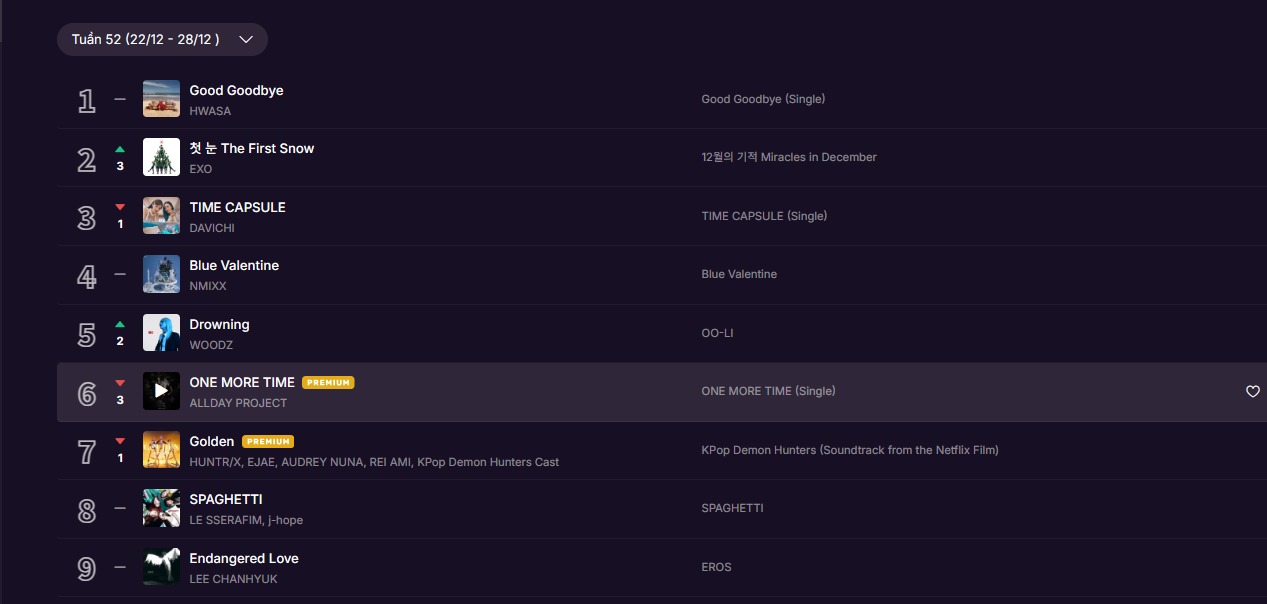The width and height of the screenshot is (1267, 604).
Task: Click the SPAGHETTI cover thumbnail
Action: 161,508
